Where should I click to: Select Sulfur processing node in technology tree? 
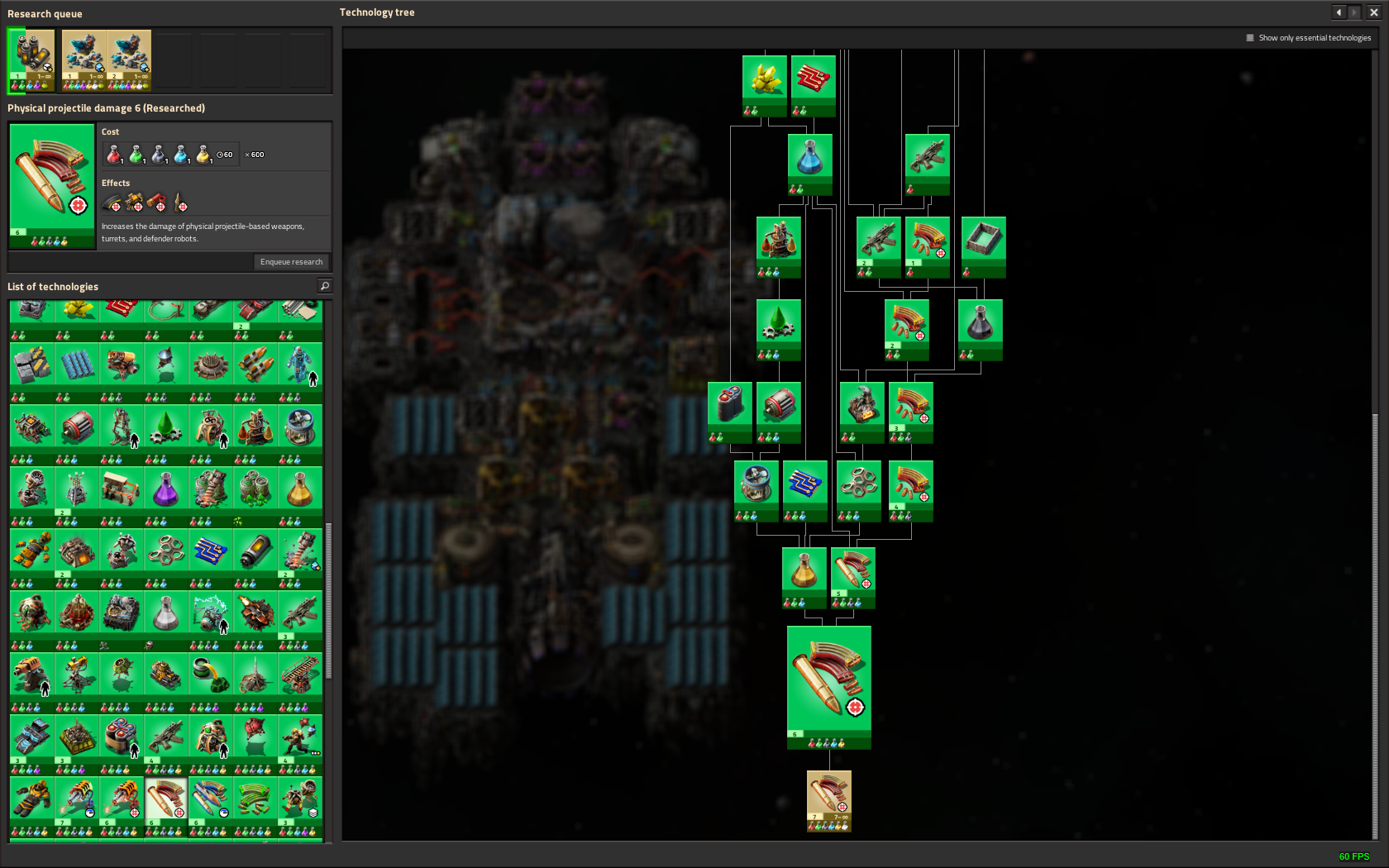coord(765,86)
